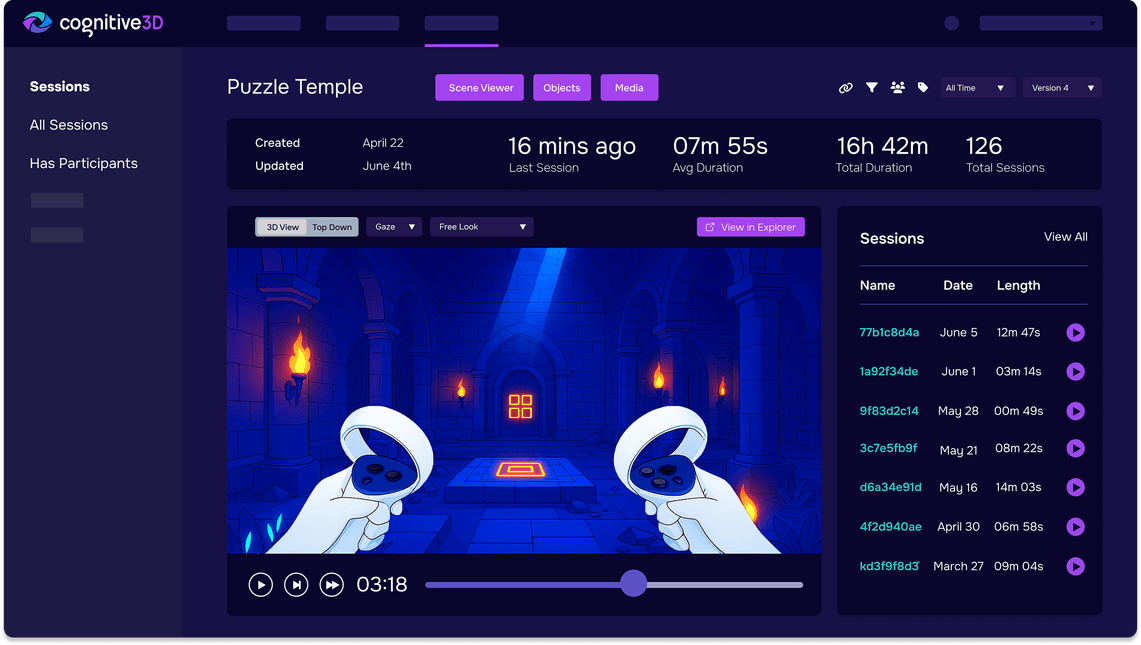Image resolution: width=1141 pixels, height=645 pixels.
Task: Play the May 28 session recording
Action: coord(1075,410)
